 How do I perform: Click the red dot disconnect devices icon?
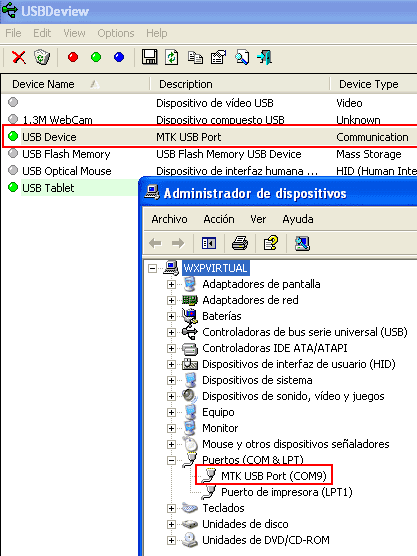pos(73,57)
